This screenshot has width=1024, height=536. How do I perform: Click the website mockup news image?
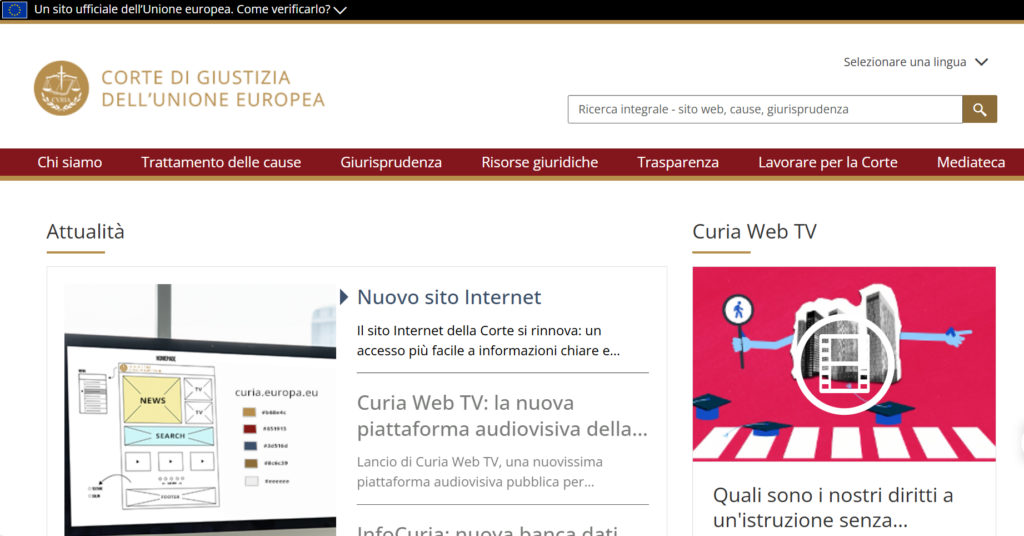pos(200,410)
